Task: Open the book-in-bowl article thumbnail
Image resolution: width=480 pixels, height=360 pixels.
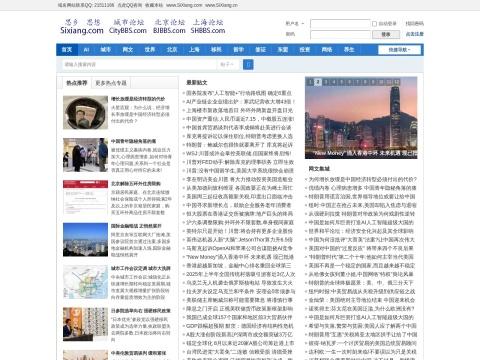Action: [x=85, y=113]
